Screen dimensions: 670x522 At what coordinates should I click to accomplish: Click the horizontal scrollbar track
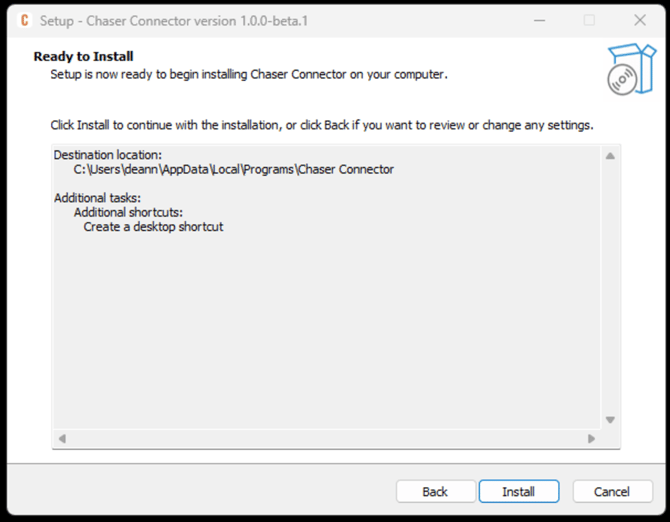[325, 438]
